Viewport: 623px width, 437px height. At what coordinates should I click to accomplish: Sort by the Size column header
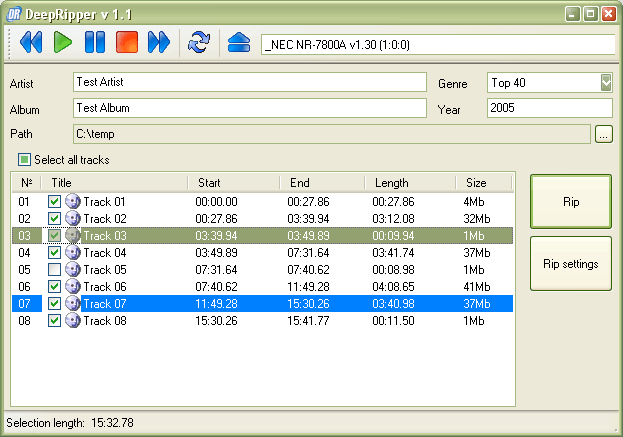coord(484,183)
